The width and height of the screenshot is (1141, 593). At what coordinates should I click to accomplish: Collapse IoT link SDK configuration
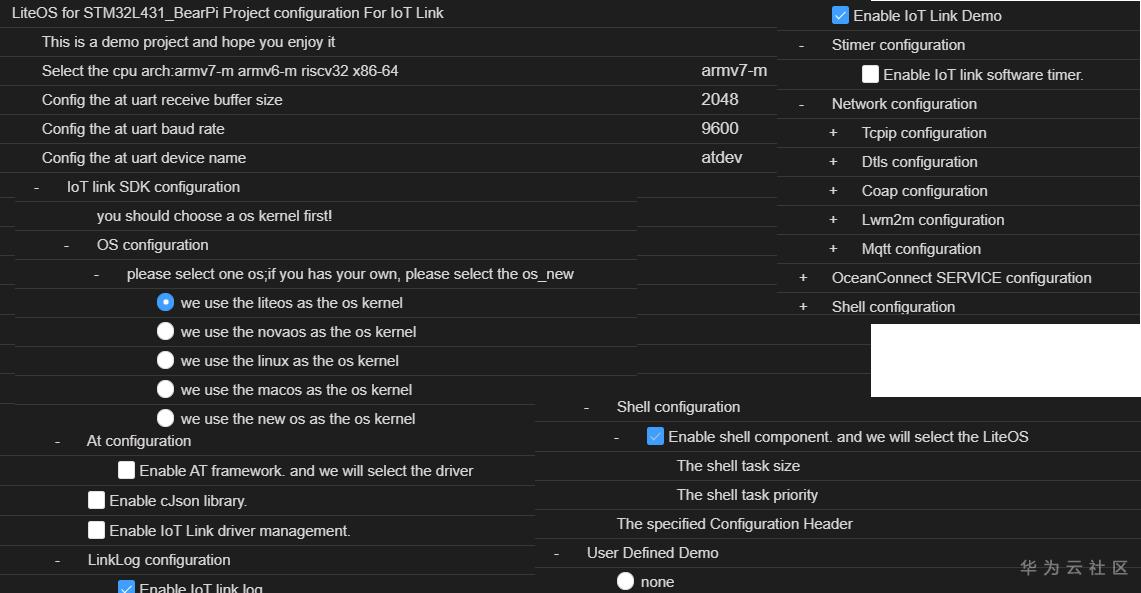37,187
